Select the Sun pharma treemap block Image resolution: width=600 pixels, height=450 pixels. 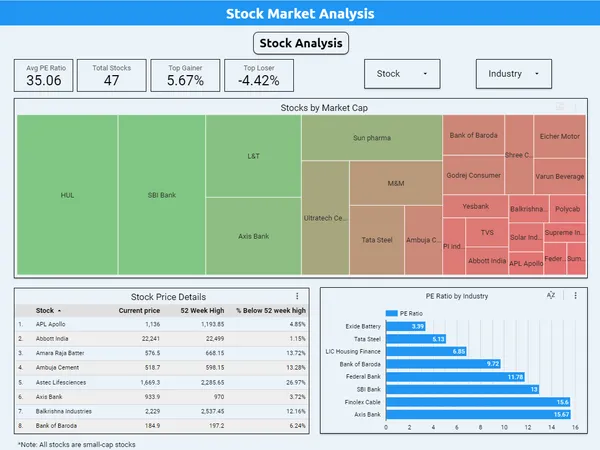tap(372, 138)
